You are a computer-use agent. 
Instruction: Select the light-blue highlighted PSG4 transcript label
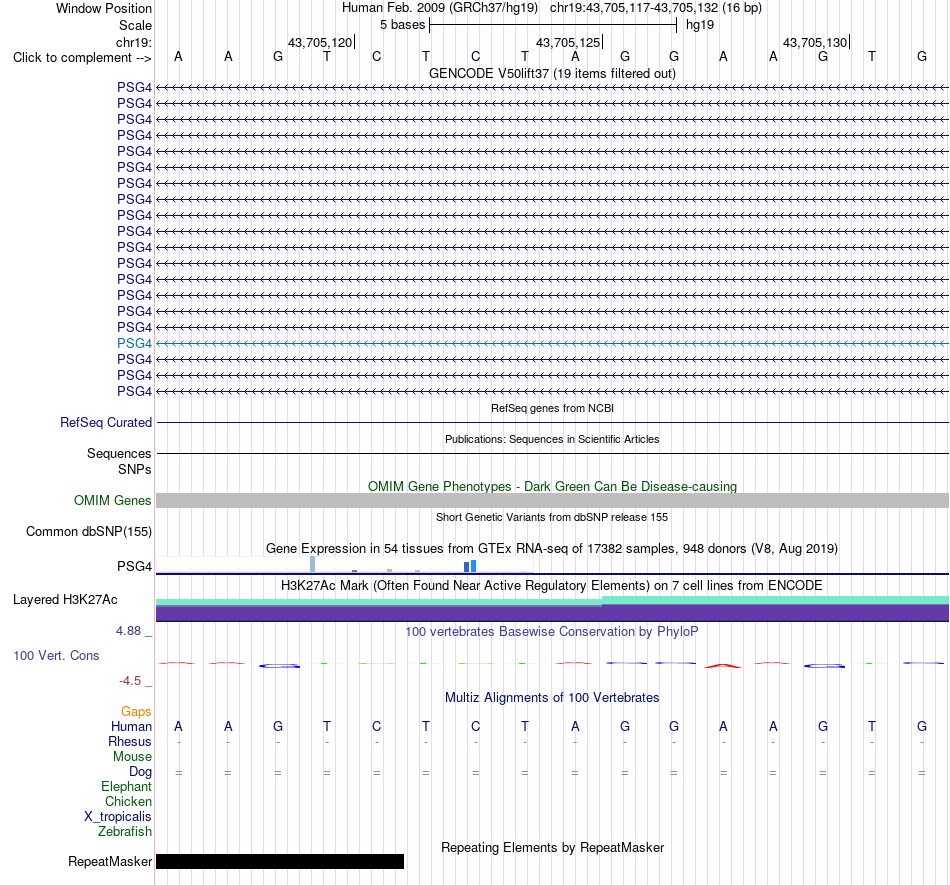pyautogui.click(x=135, y=343)
